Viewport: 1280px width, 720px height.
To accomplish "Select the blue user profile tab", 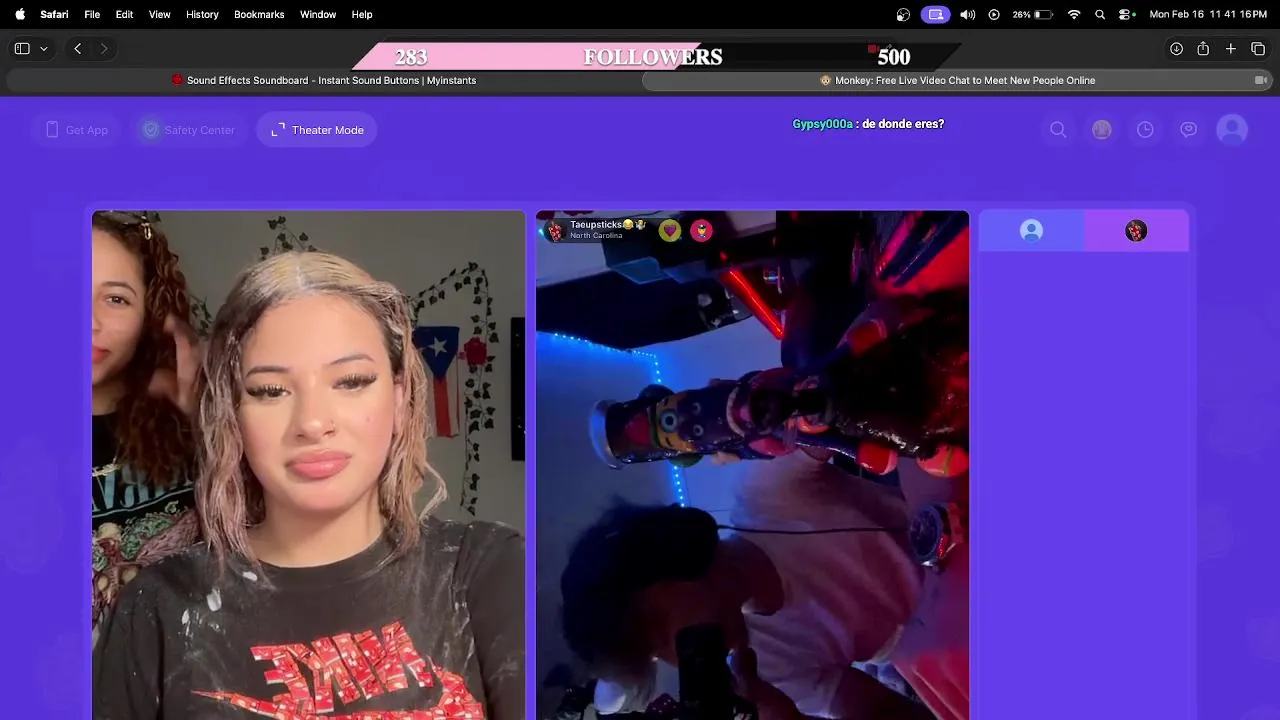I will click(x=1031, y=231).
